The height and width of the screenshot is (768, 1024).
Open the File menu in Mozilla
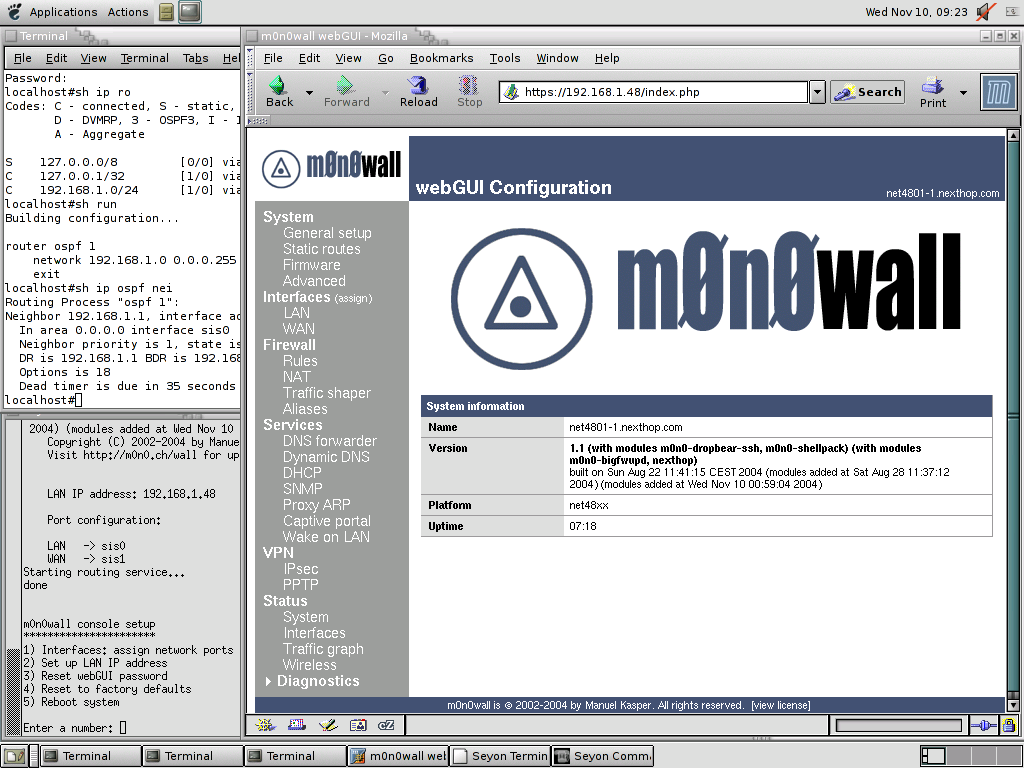coord(273,58)
